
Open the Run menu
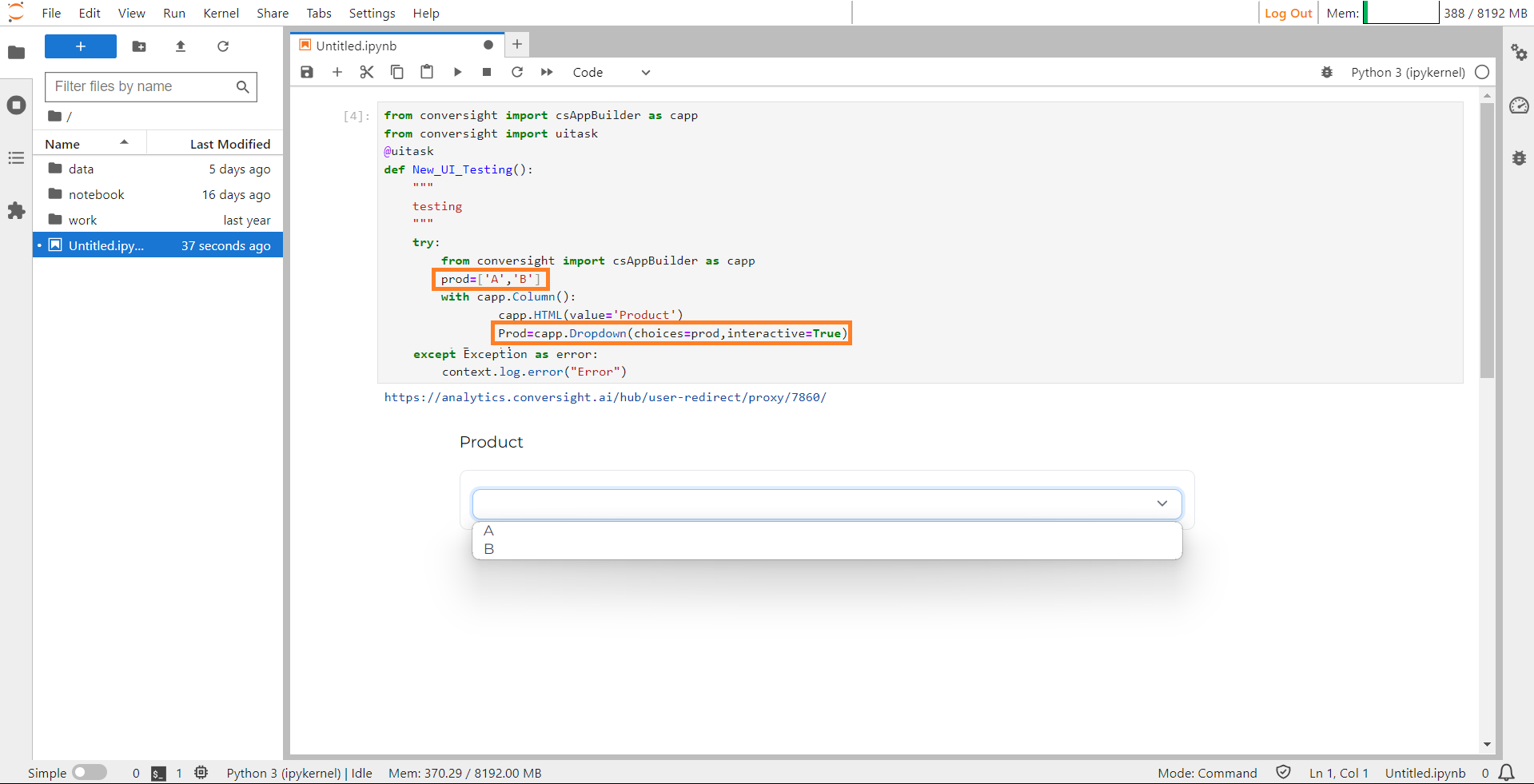tap(174, 13)
